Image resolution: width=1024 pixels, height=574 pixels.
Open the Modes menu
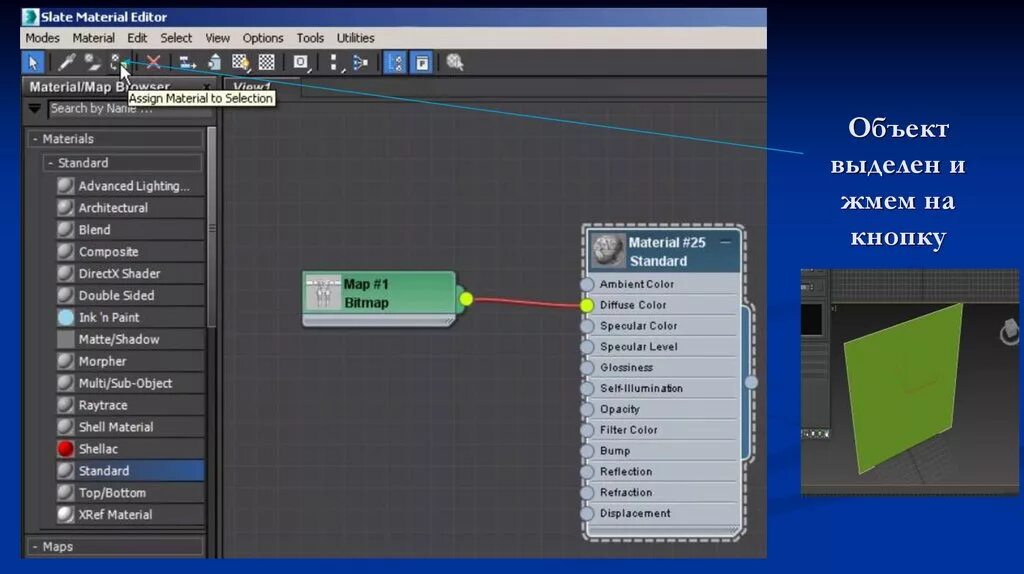pyautogui.click(x=42, y=38)
